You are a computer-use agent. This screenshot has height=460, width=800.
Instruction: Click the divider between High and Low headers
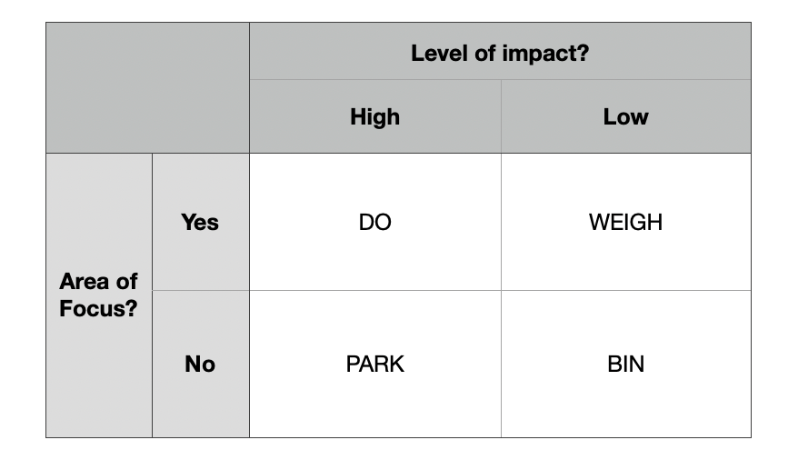coord(501,117)
